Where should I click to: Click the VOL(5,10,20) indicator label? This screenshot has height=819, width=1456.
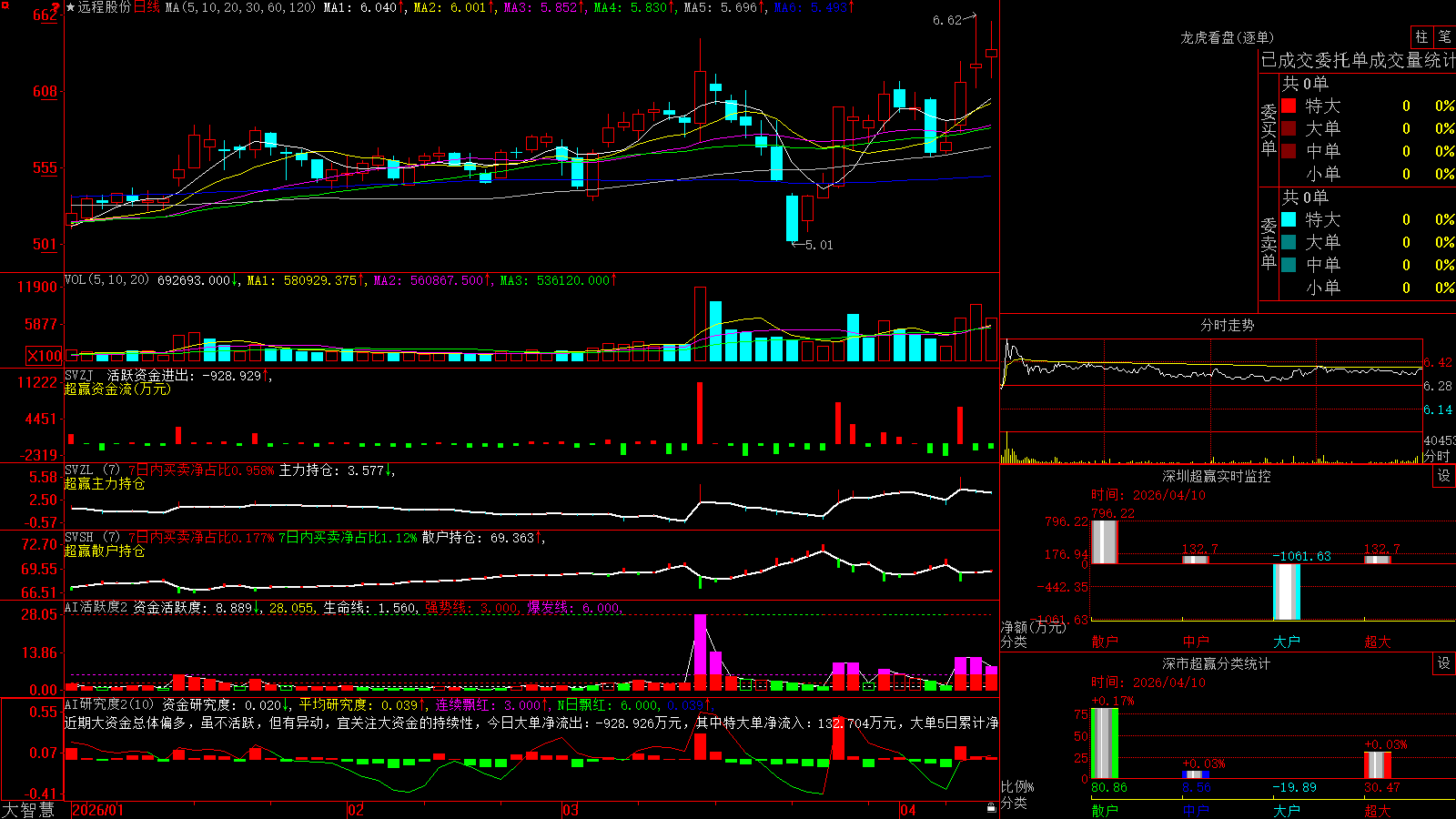[106, 280]
